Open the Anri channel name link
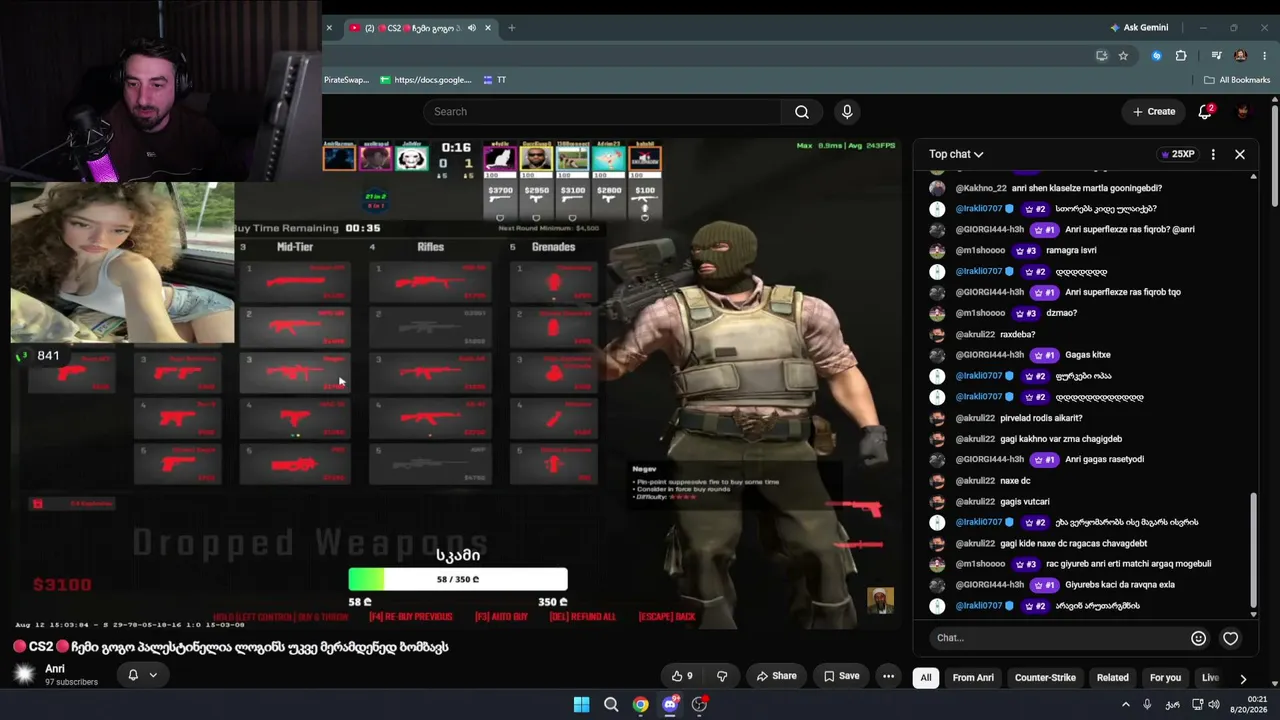 click(55, 669)
